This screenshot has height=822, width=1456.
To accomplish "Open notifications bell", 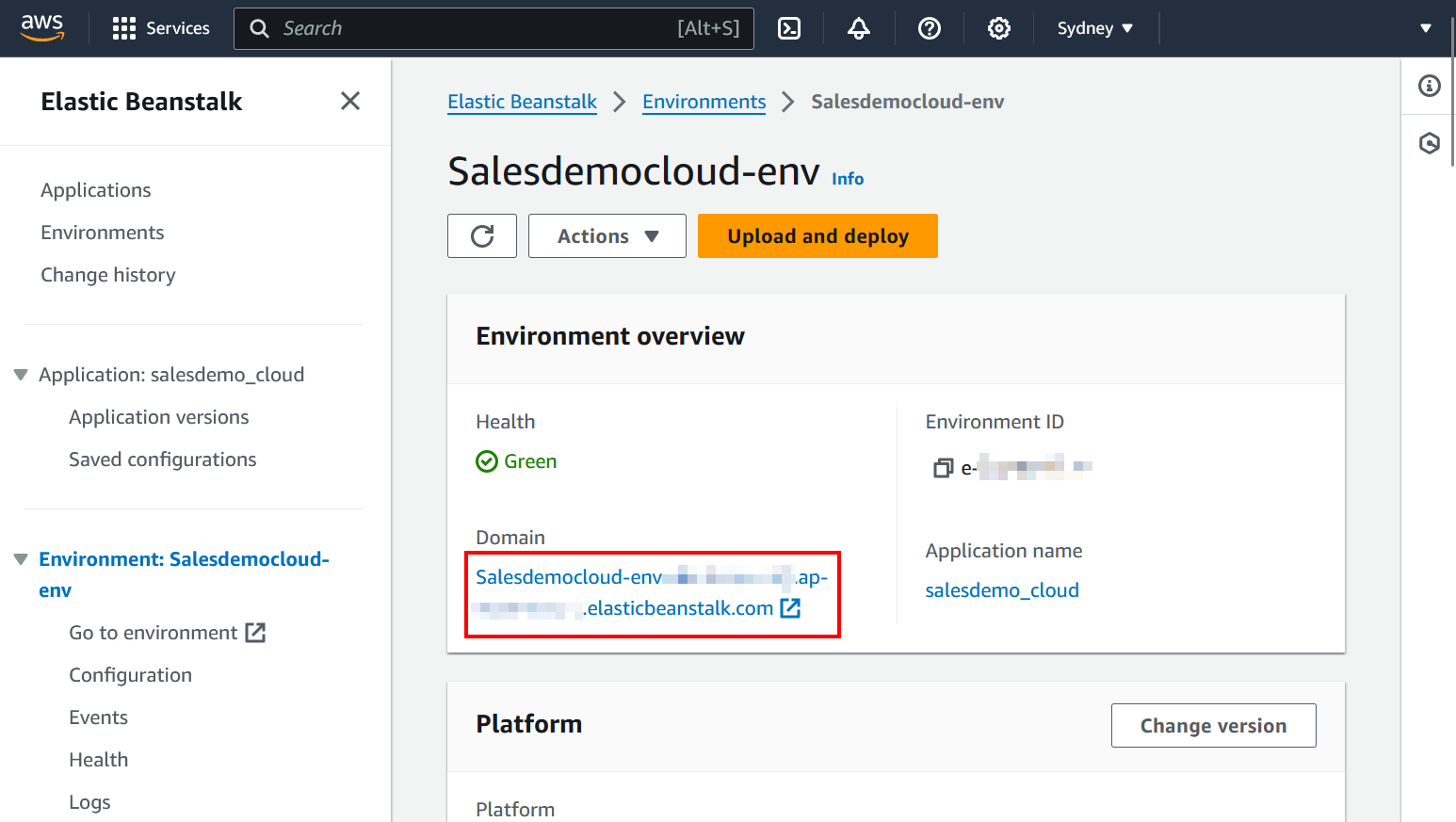I will 858,28.
